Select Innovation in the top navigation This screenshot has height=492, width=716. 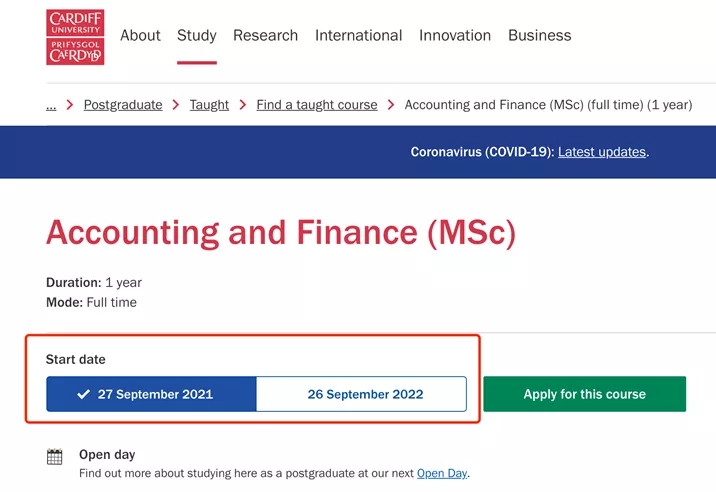pyautogui.click(x=455, y=35)
